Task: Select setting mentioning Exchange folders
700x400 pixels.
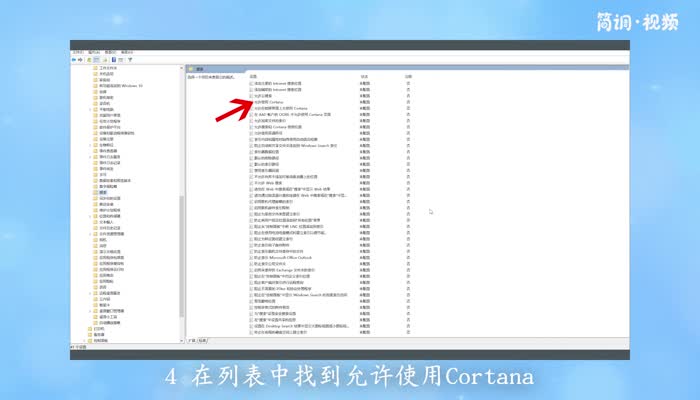Action: (x=285, y=270)
